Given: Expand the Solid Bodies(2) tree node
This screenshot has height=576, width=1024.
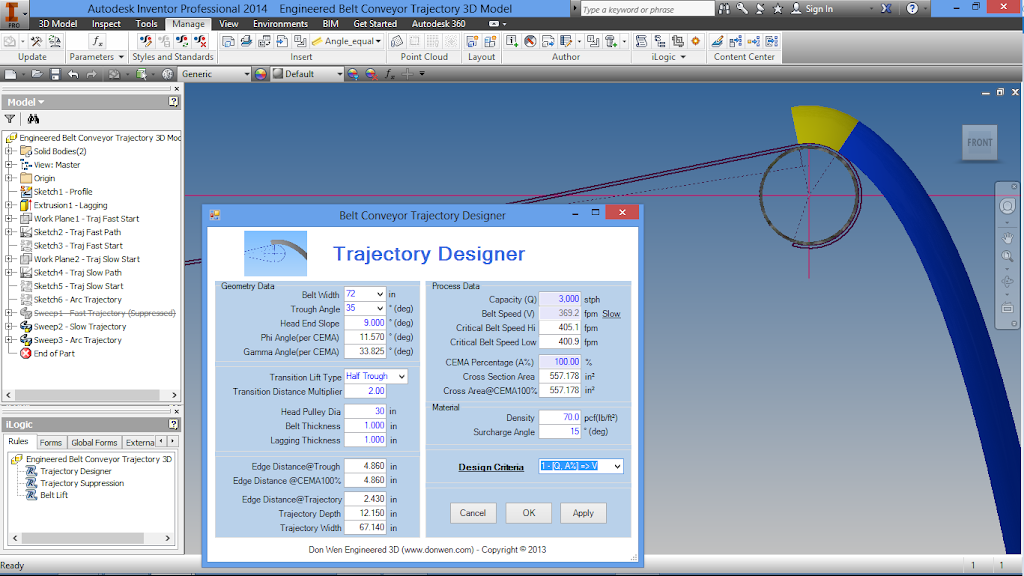Looking at the screenshot, I should pos(9,151).
